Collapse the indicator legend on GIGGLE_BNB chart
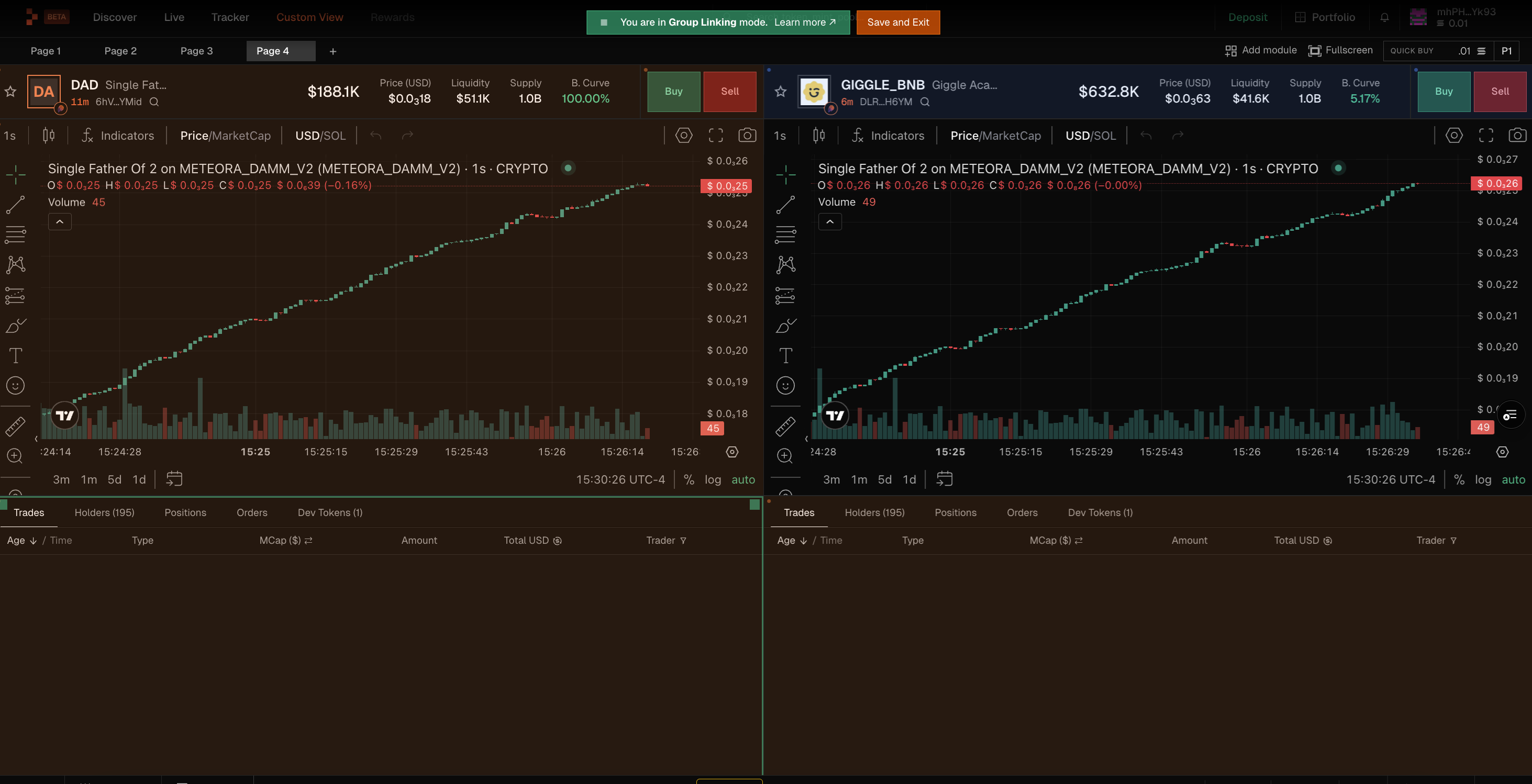This screenshot has width=1532, height=784. point(830,222)
